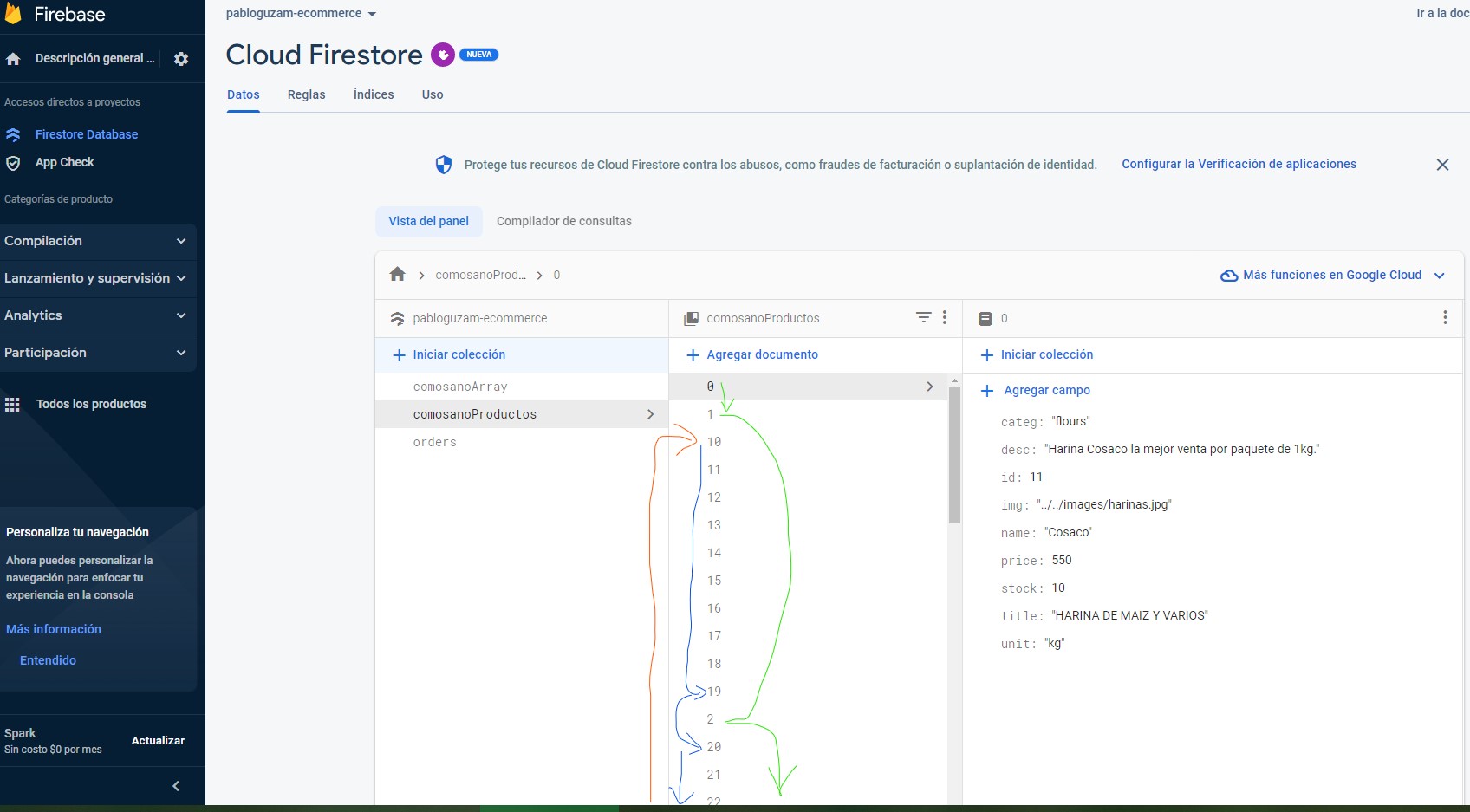The height and width of the screenshot is (812, 1470).
Task: Open the filter icon for comosanoProductos
Action: (x=924, y=318)
